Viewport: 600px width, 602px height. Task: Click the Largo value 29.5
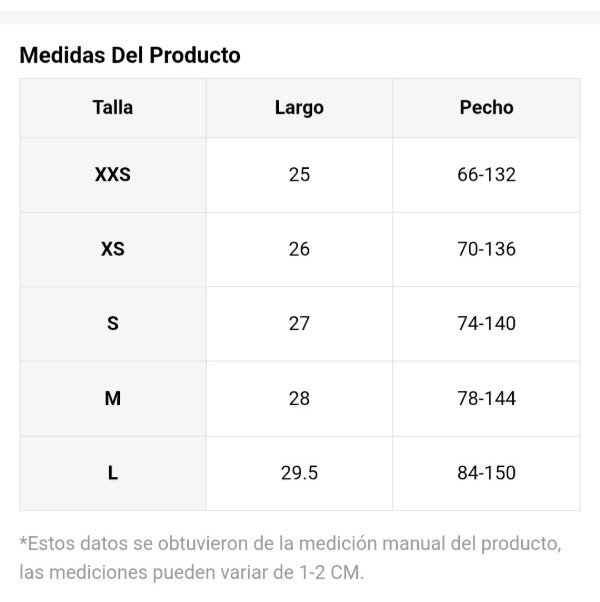299,473
